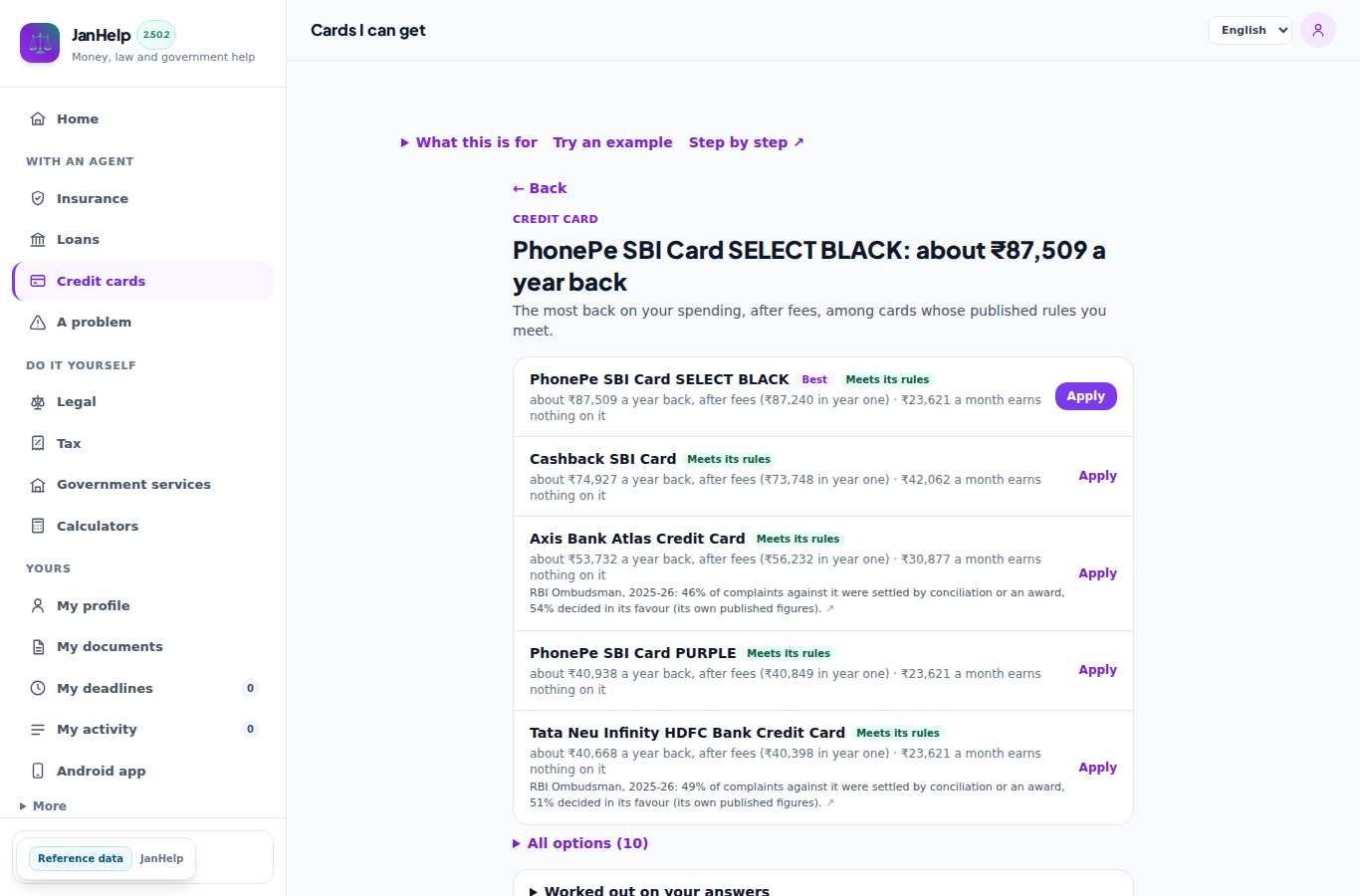
Task: Click the My deadlines clock icon
Action: [38, 688]
